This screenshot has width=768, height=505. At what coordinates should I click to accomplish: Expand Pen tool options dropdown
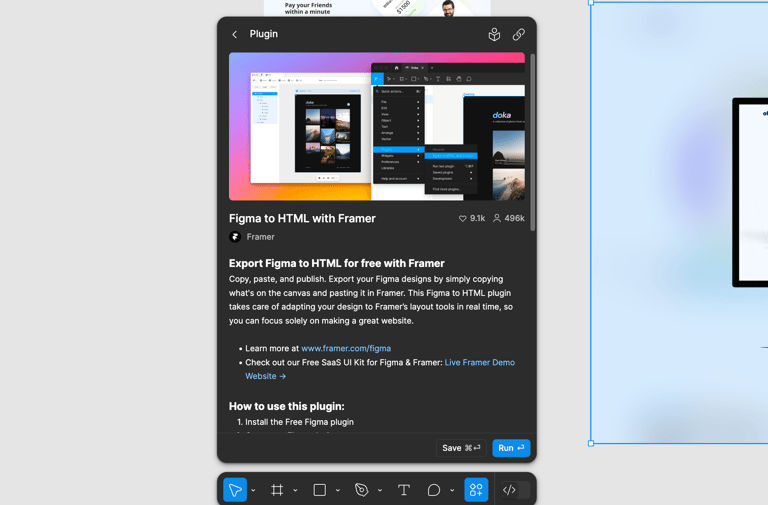coord(380,490)
